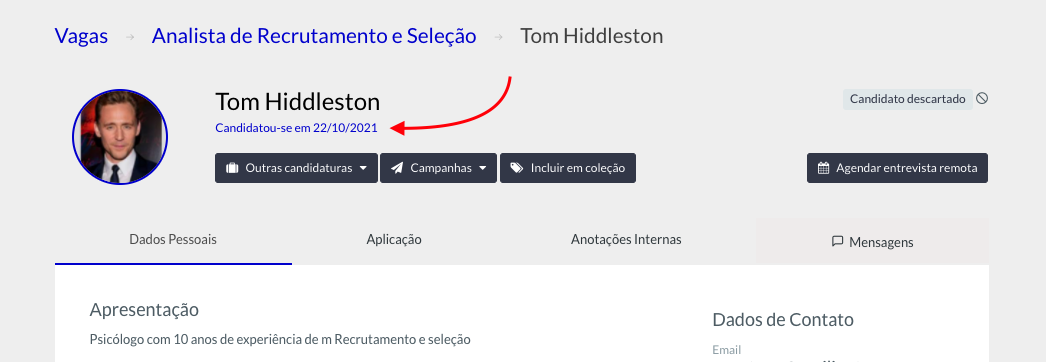
Task: Open the Dados Pessoais tab
Action: click(x=173, y=240)
